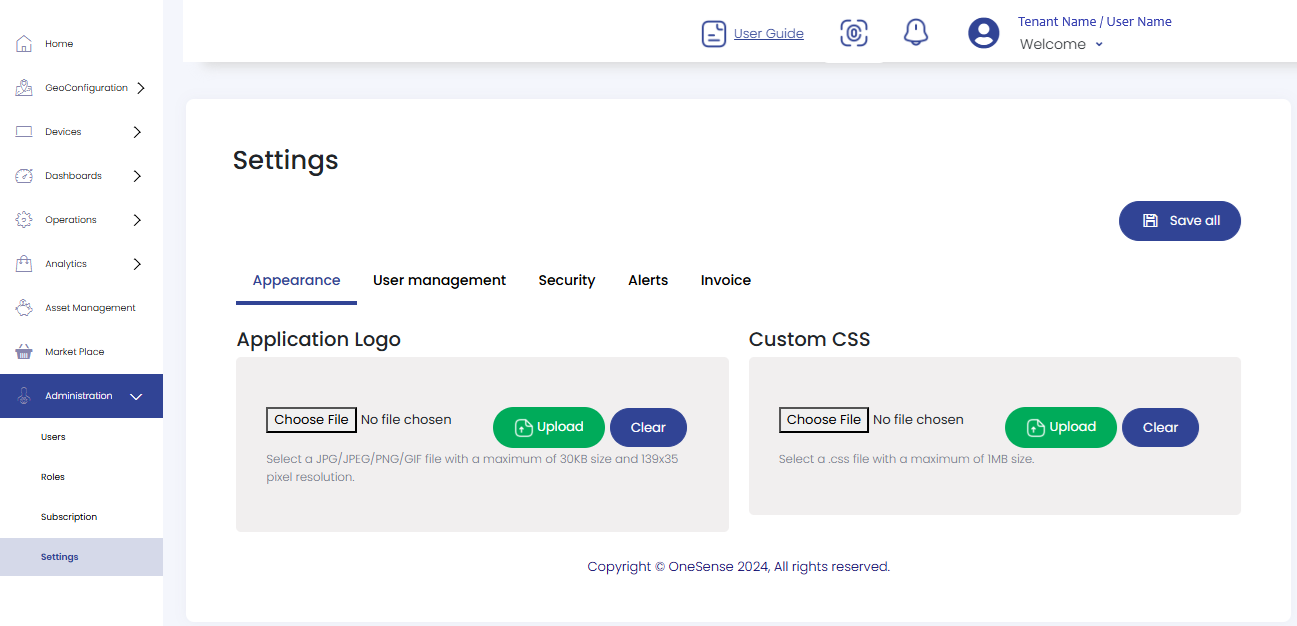This screenshot has width=1297, height=626.
Task: Expand the Devices submenu arrow
Action: click(x=137, y=132)
